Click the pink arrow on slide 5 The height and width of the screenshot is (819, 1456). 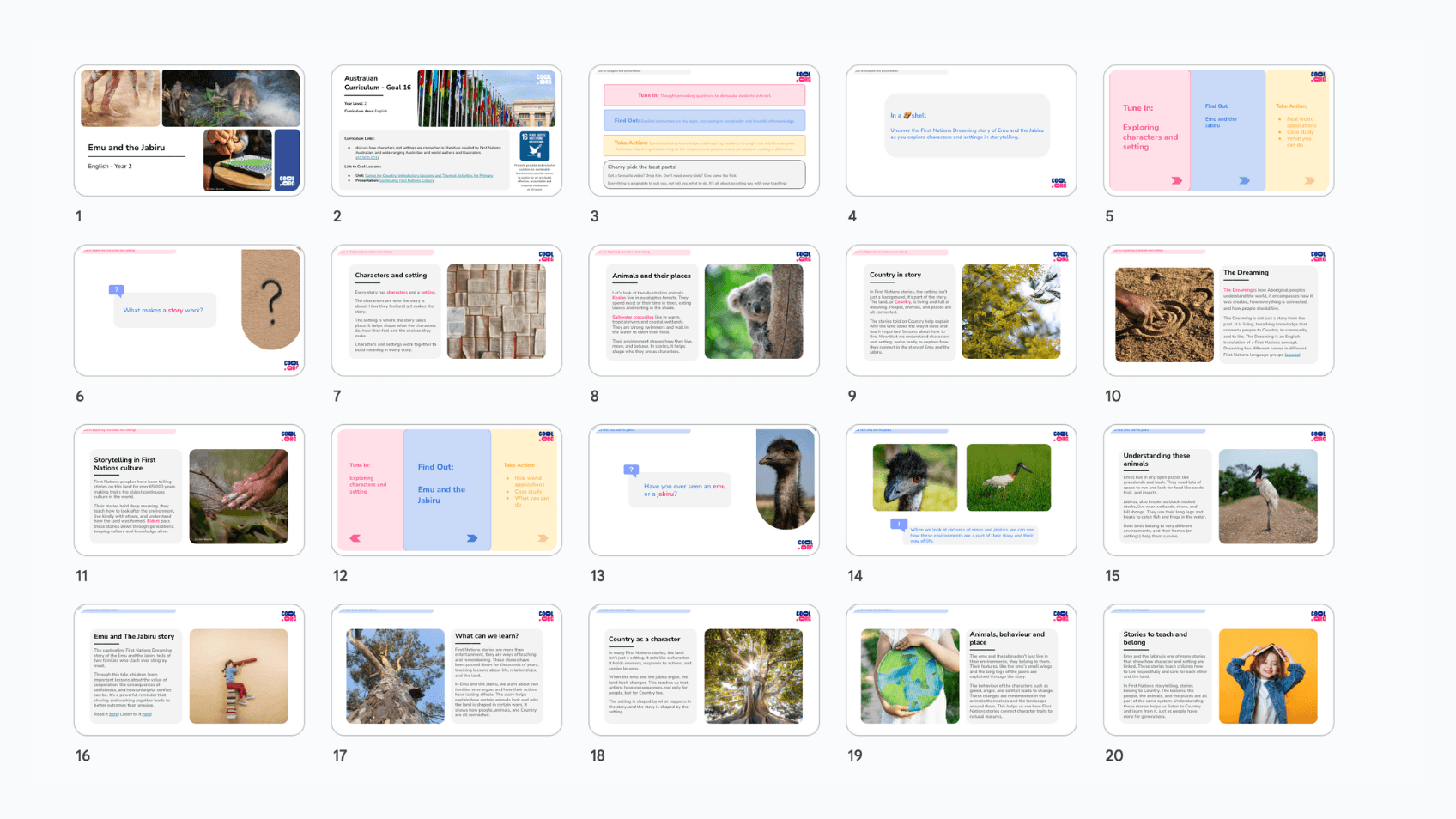(x=1176, y=180)
